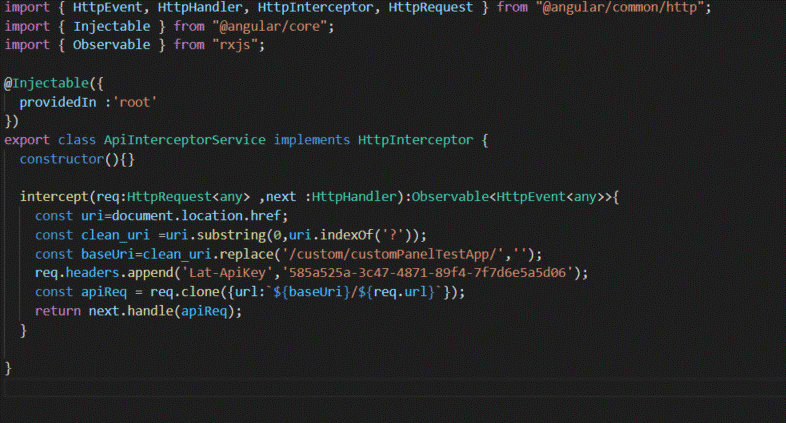Viewport: 786px width, 423px height.
Task: Click the implements keyword
Action: pos(311,140)
